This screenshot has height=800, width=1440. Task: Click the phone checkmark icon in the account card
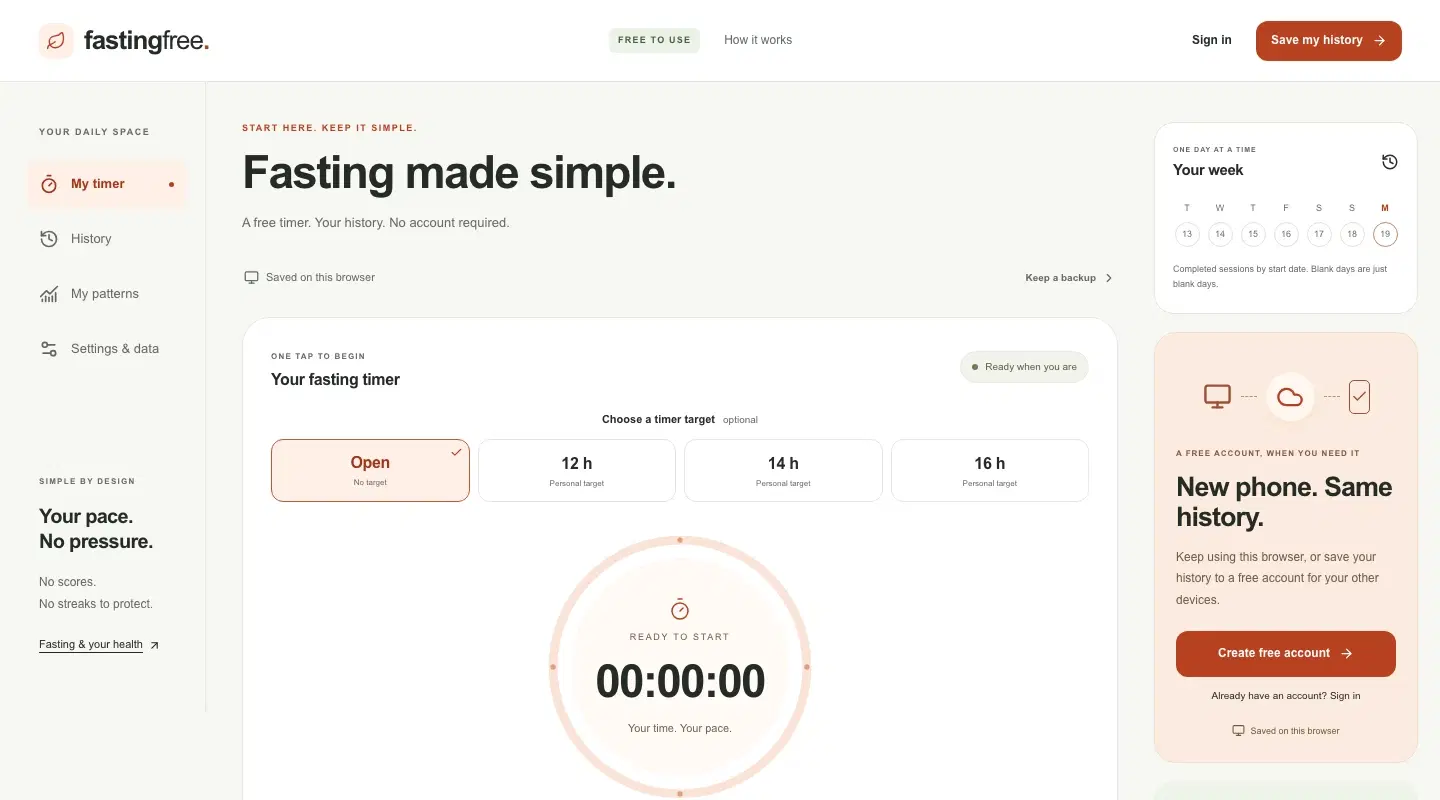(x=1359, y=397)
